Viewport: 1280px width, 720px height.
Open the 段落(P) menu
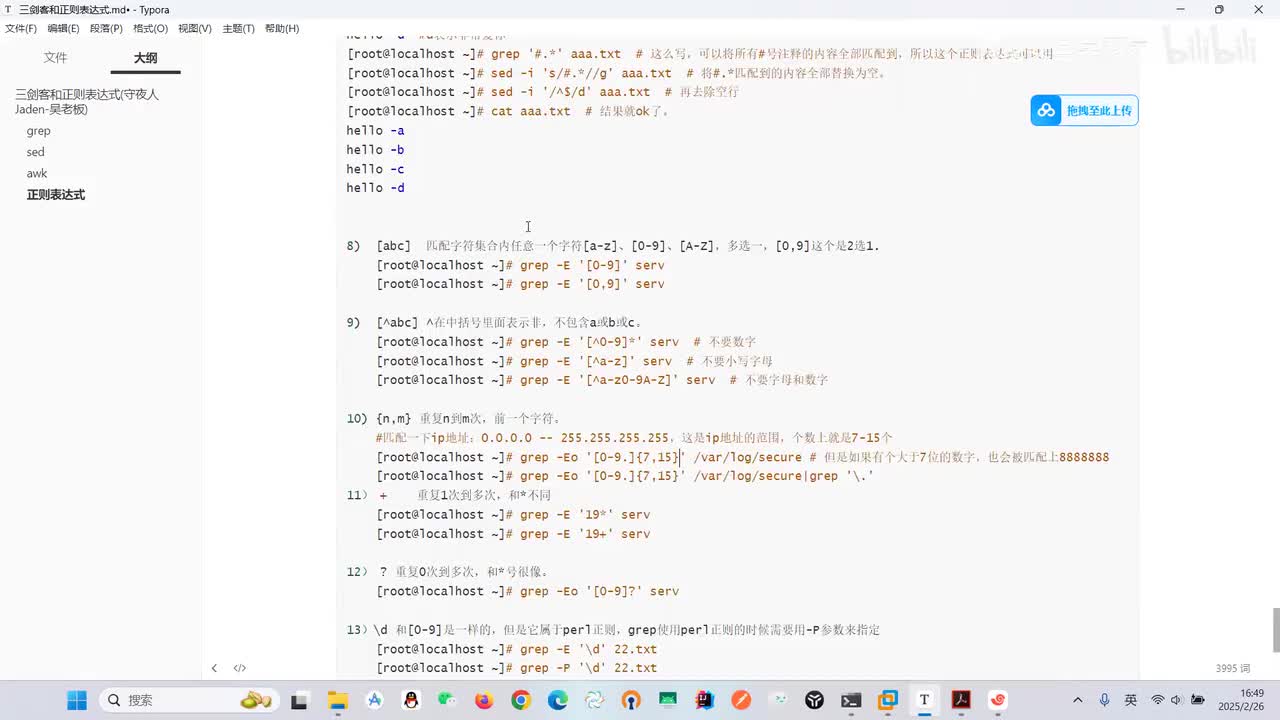[x=106, y=29]
